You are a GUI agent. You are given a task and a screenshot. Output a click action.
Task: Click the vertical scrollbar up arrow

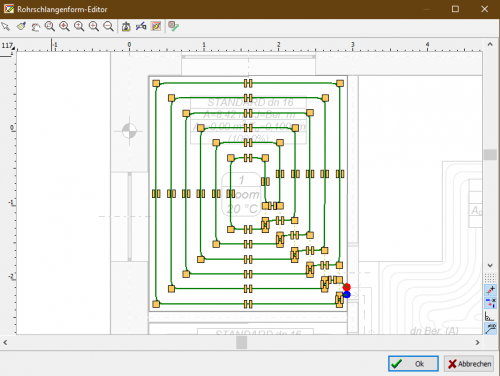pos(490,44)
